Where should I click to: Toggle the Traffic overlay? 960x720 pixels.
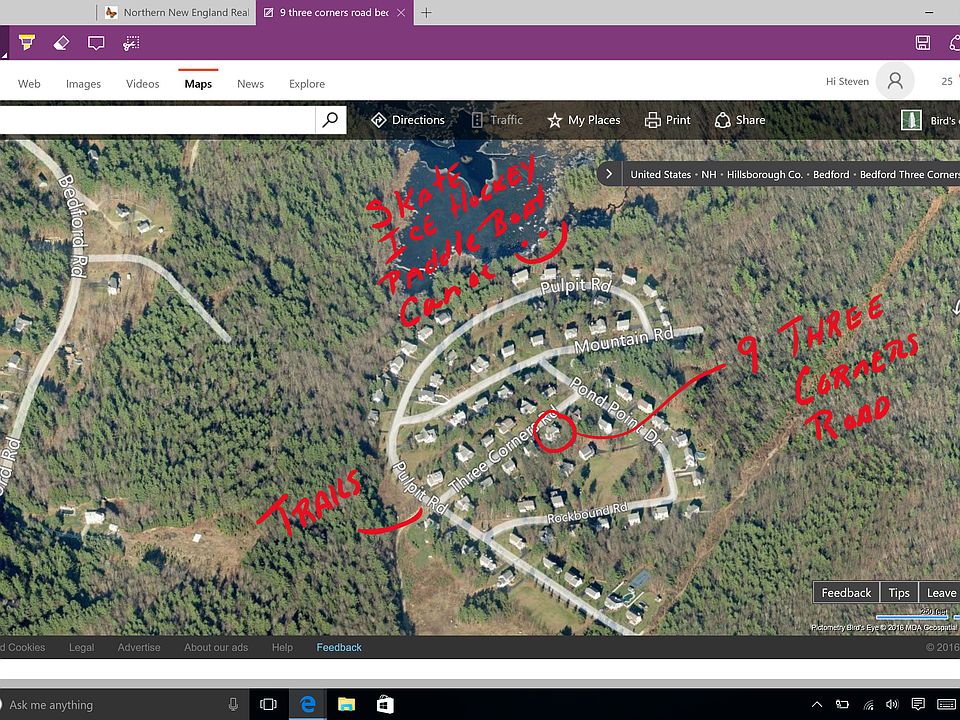[497, 120]
